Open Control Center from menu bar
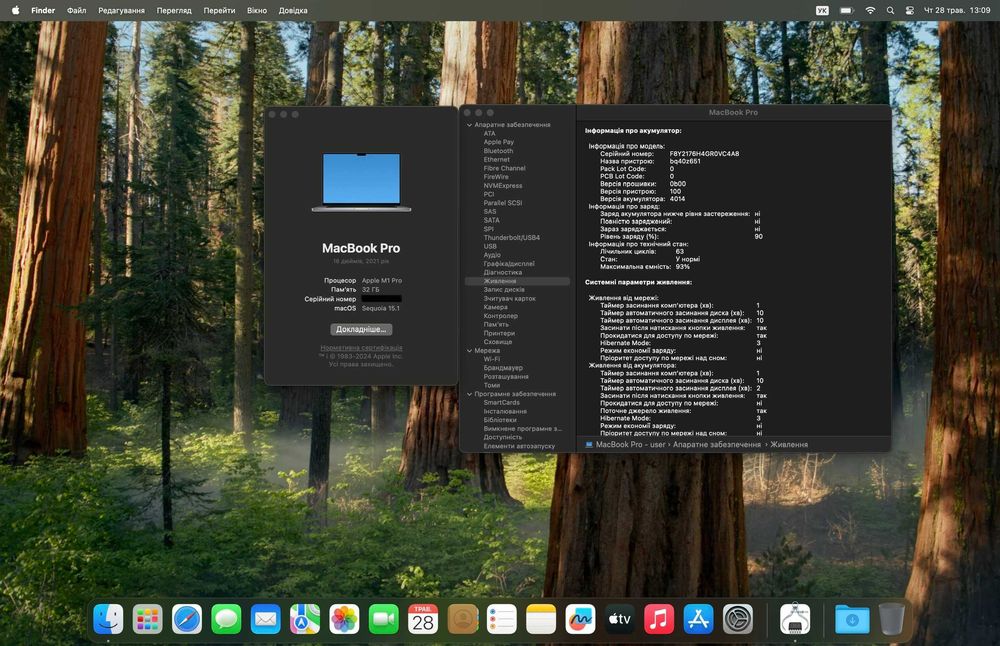The width and height of the screenshot is (1000, 646). (909, 10)
